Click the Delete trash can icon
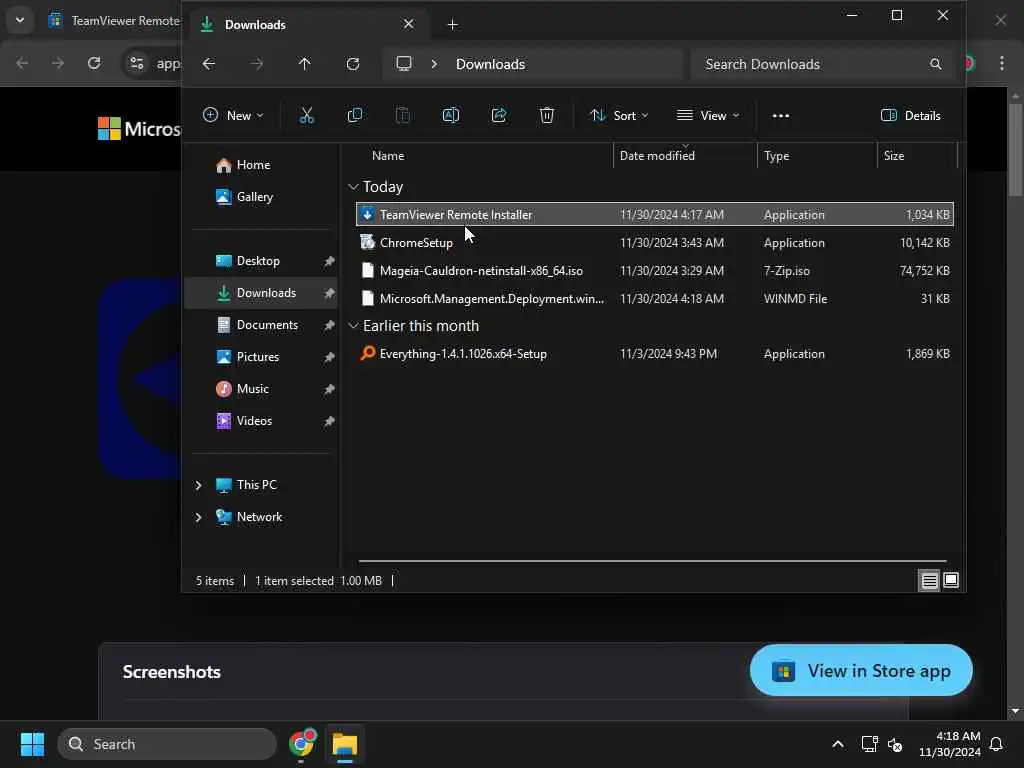The width and height of the screenshot is (1024, 768). [x=547, y=116]
